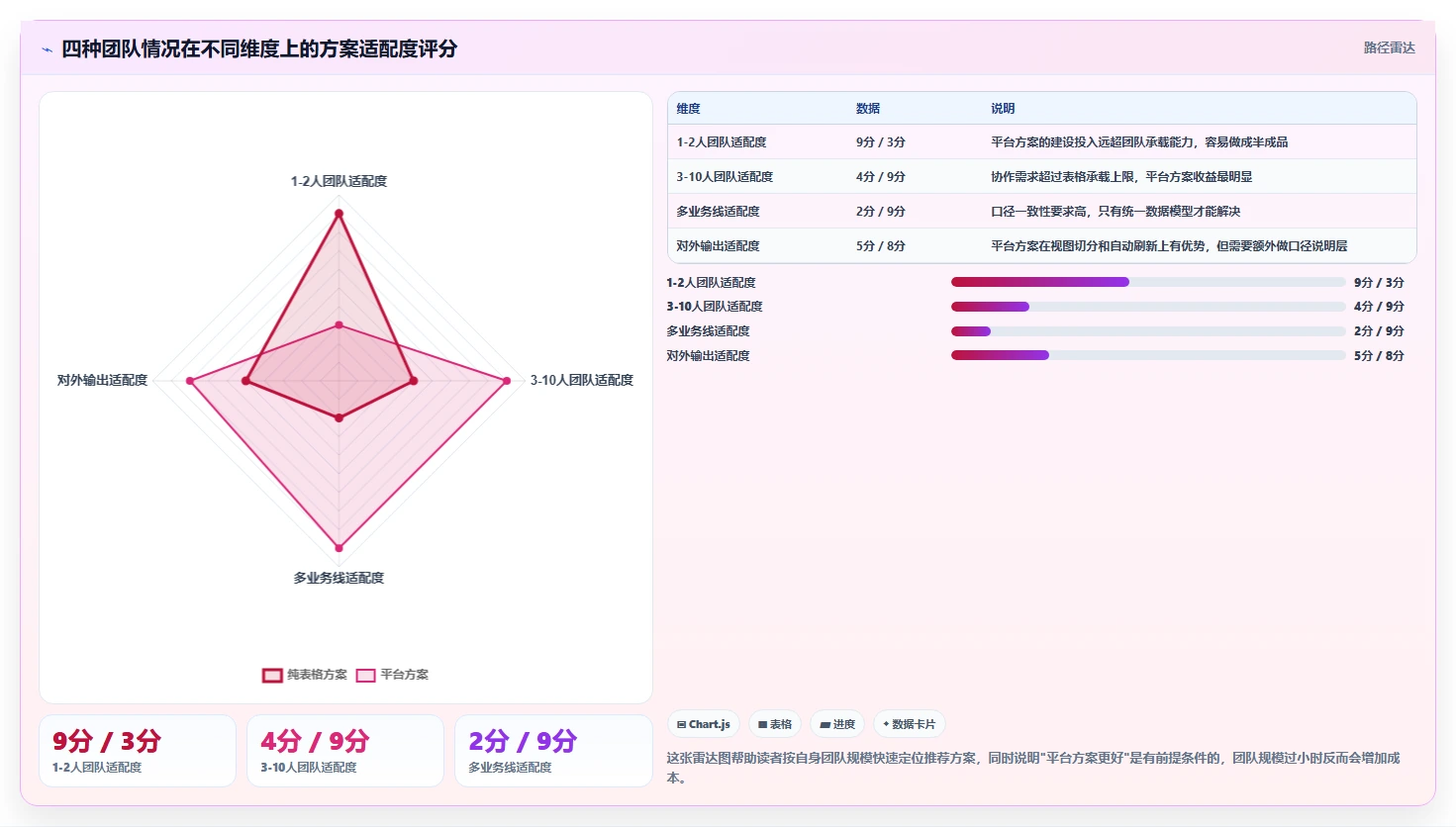Click the 数据卡片 tag

click(x=909, y=724)
